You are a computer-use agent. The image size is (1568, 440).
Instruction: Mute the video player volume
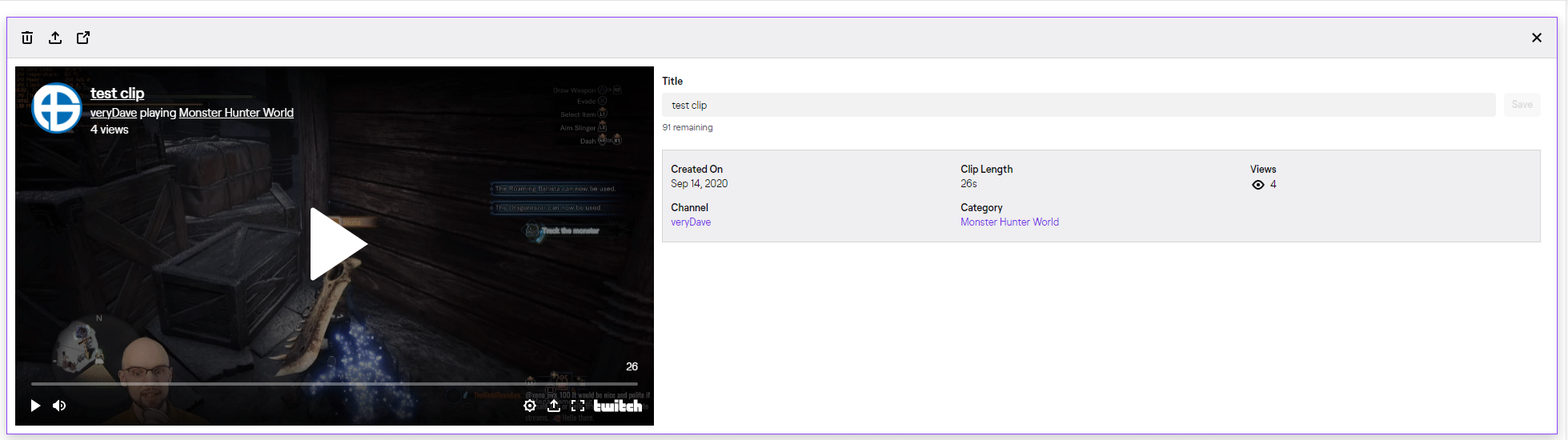point(59,406)
